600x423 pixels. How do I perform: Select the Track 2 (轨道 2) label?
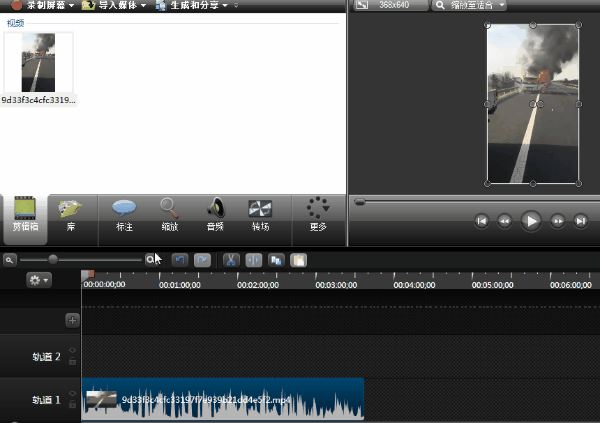[x=46, y=357]
